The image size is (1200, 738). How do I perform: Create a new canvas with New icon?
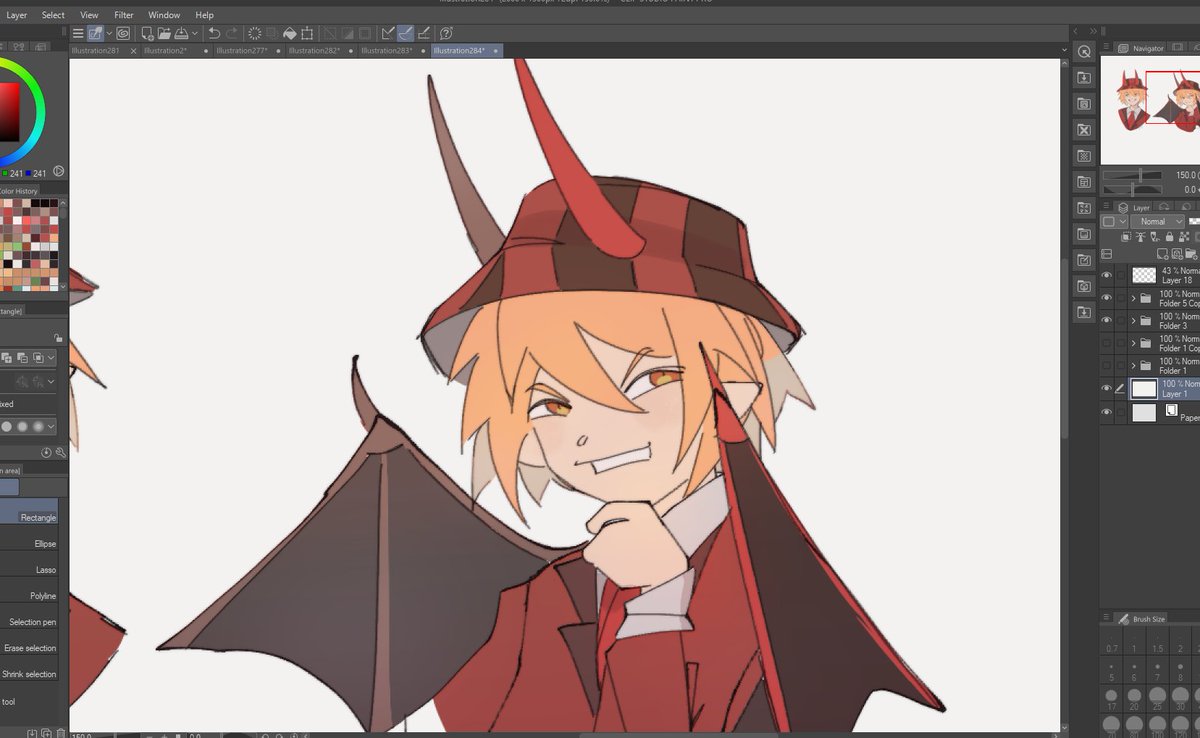[147, 33]
